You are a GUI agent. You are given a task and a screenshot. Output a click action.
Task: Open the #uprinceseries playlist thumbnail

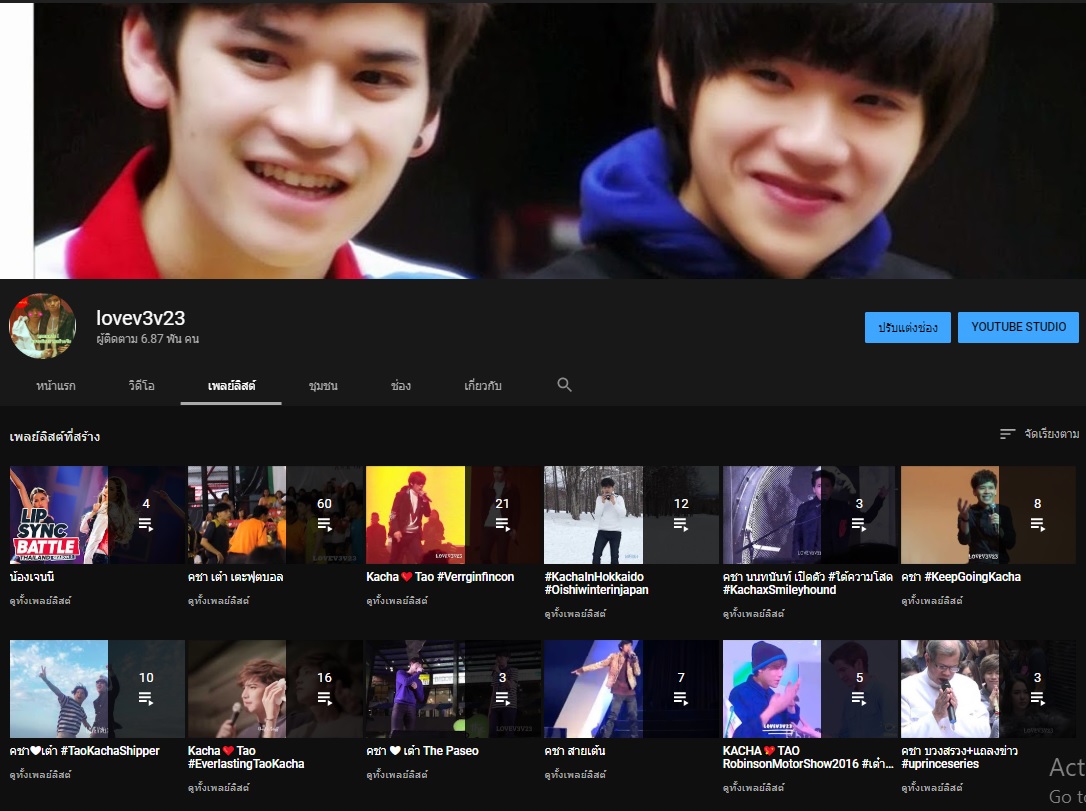click(x=988, y=689)
